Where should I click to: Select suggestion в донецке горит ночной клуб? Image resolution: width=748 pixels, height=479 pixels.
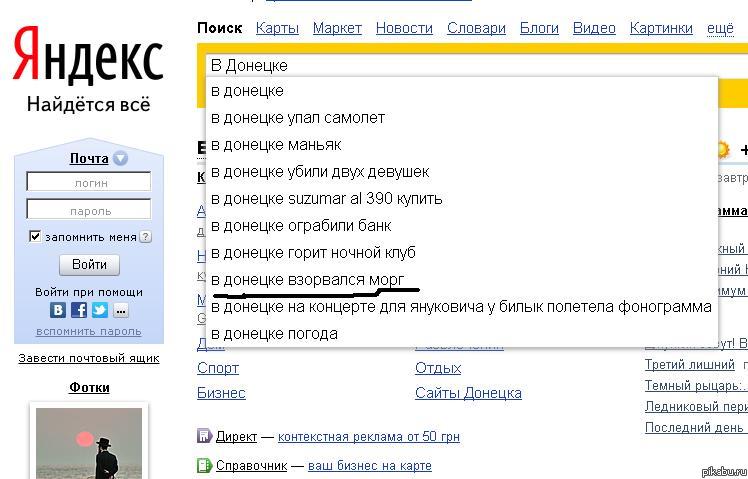coord(462,252)
